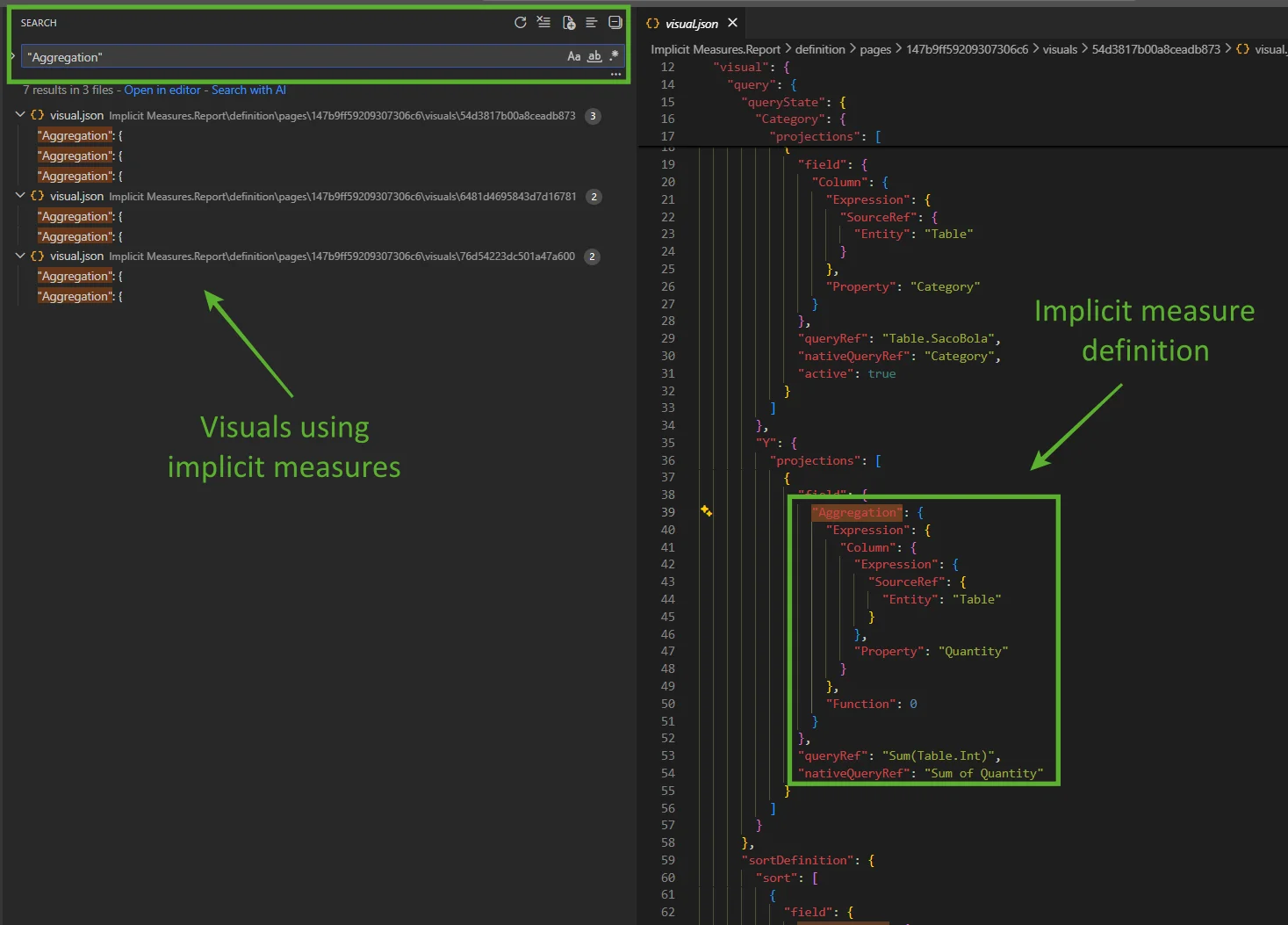This screenshot has height=925, width=1288.
Task: Click 147b9ff59209307306c6 breadcrumb segment
Action: pyautogui.click(x=967, y=49)
